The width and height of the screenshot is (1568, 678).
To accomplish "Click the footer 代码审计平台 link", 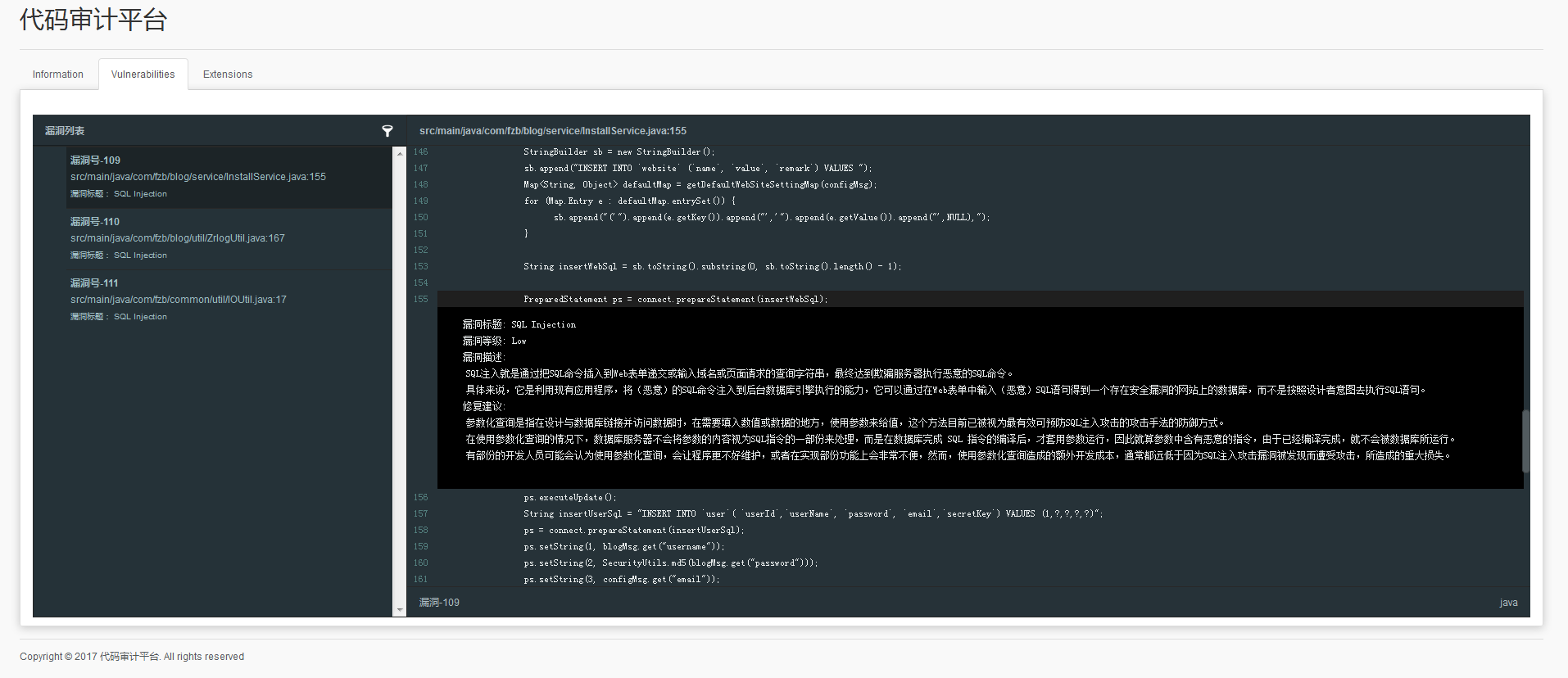I will point(129,657).
